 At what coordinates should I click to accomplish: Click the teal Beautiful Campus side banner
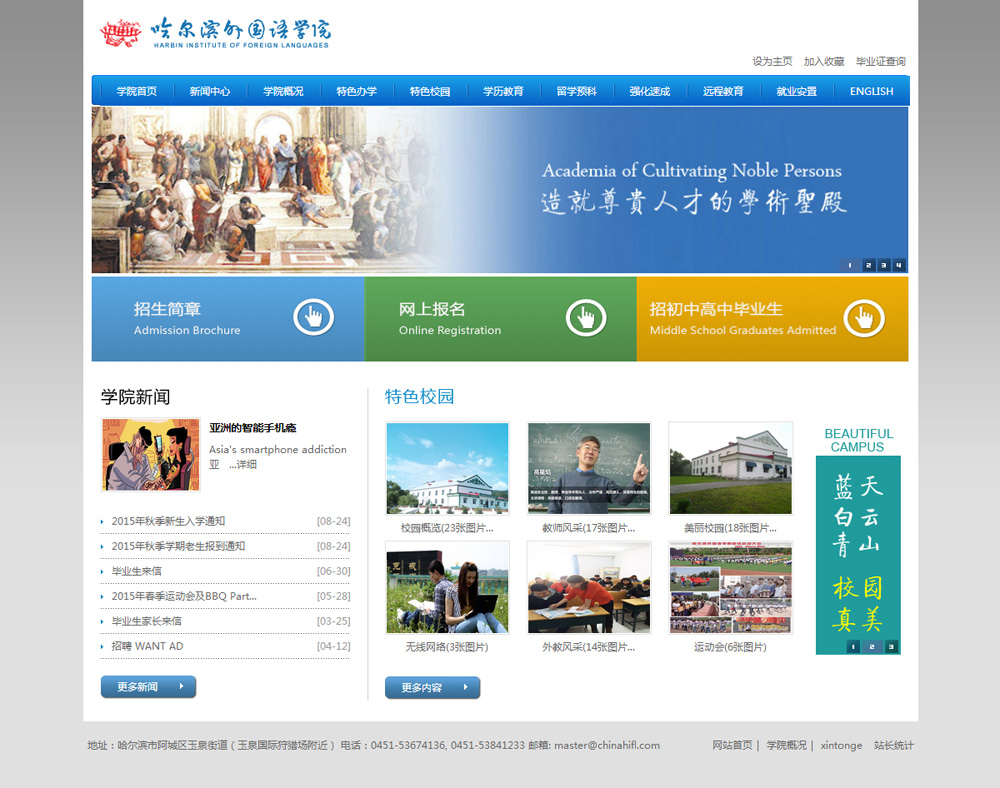pos(858,555)
